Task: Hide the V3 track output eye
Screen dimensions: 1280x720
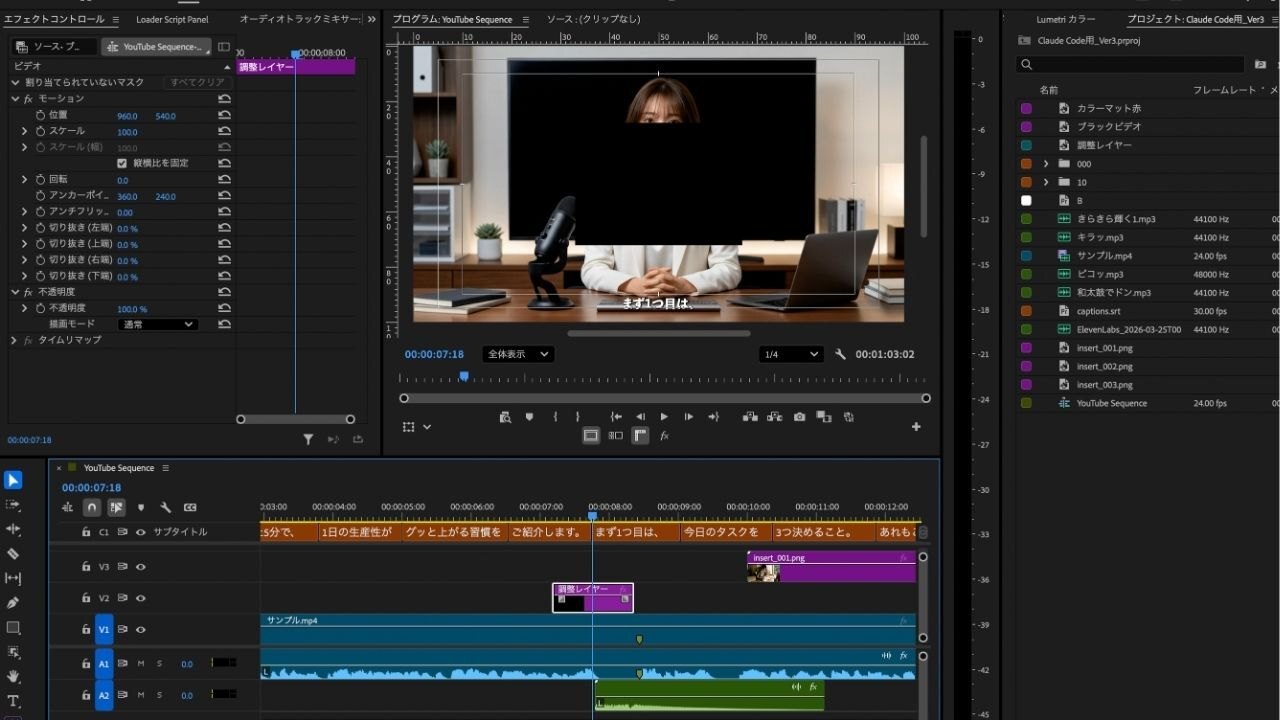Action: click(141, 567)
